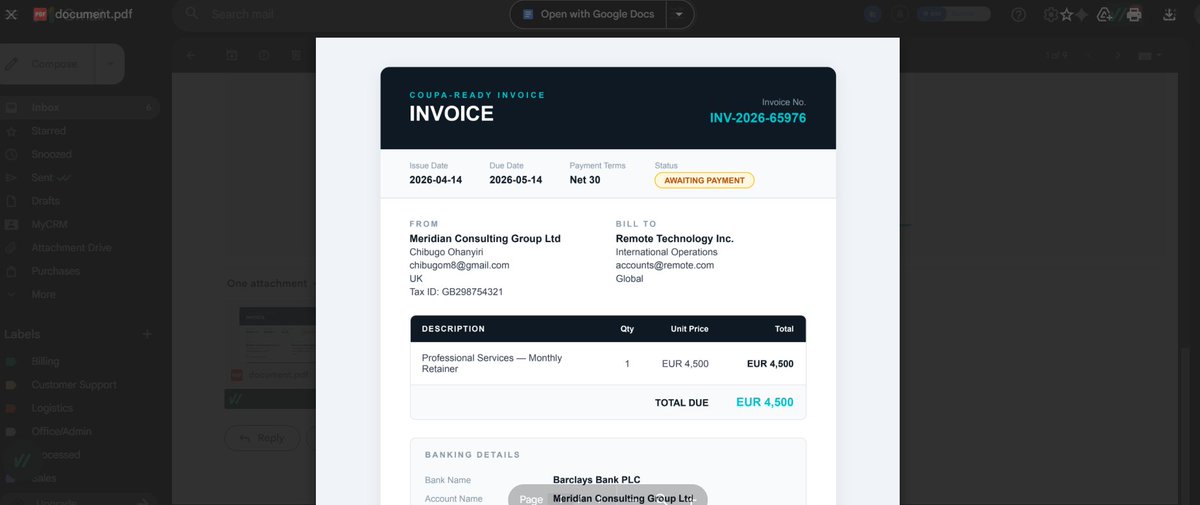Click the TOTAL DUE EUR 4,500 amount
The width and height of the screenshot is (1200, 505).
tap(765, 402)
